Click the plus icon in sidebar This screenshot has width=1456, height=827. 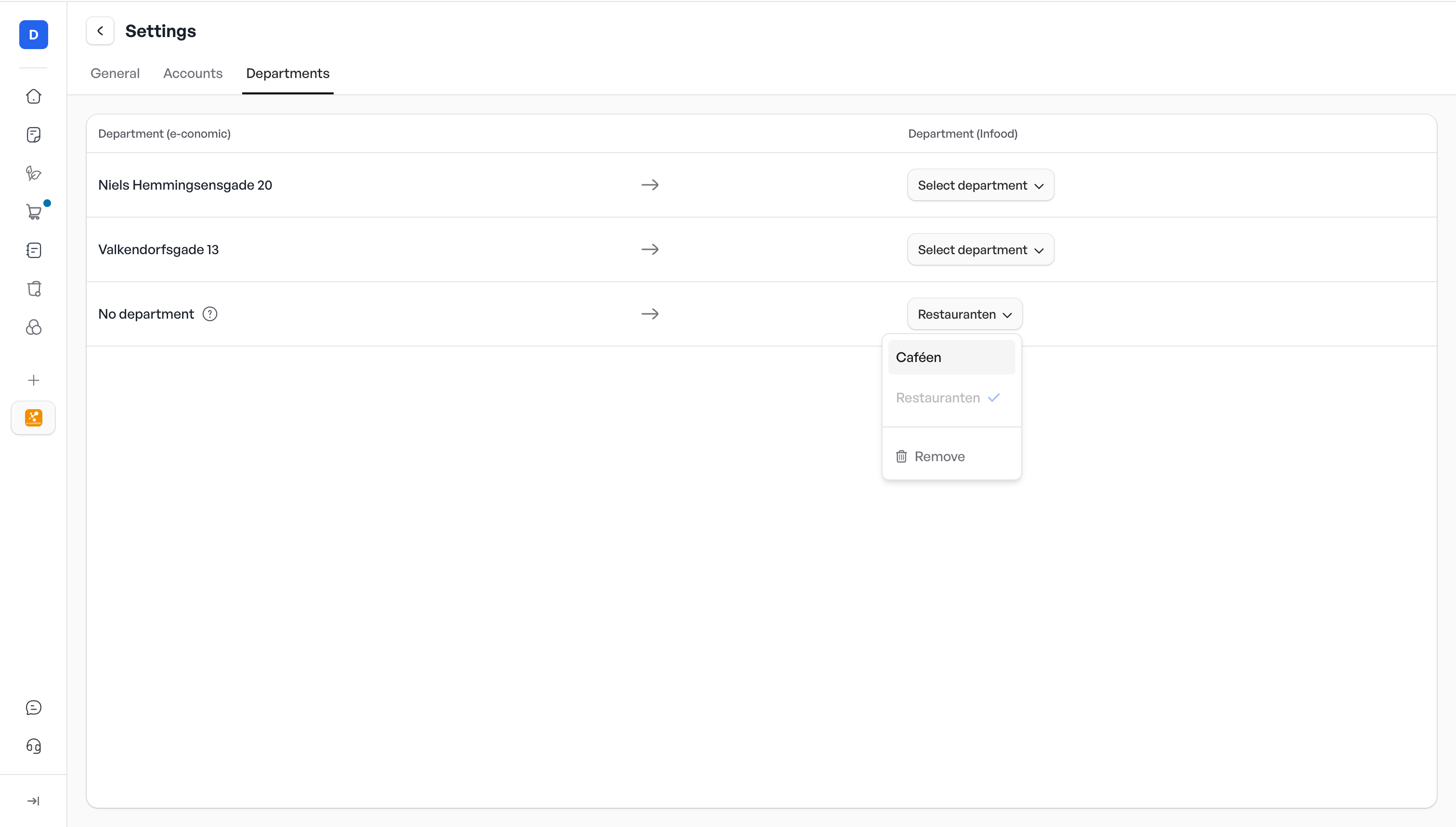pyautogui.click(x=34, y=380)
